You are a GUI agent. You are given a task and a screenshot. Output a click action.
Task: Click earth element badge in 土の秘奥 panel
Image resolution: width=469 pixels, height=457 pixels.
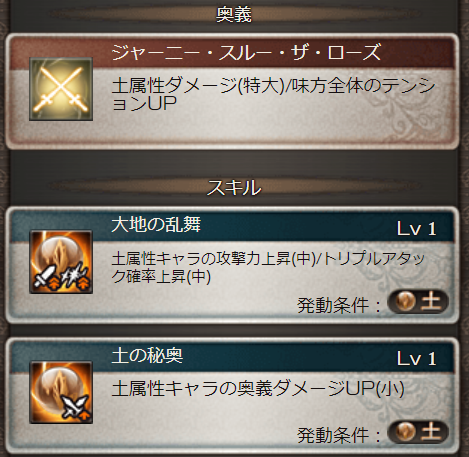[418, 432]
